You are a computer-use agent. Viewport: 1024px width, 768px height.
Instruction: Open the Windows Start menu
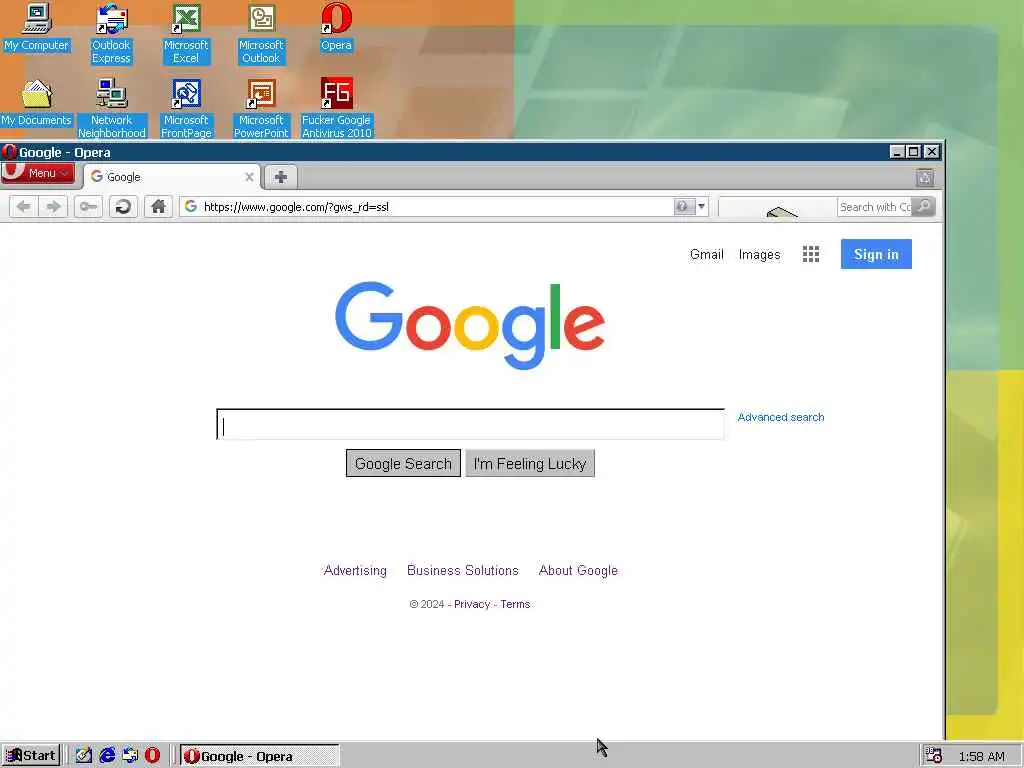pyautogui.click(x=31, y=756)
